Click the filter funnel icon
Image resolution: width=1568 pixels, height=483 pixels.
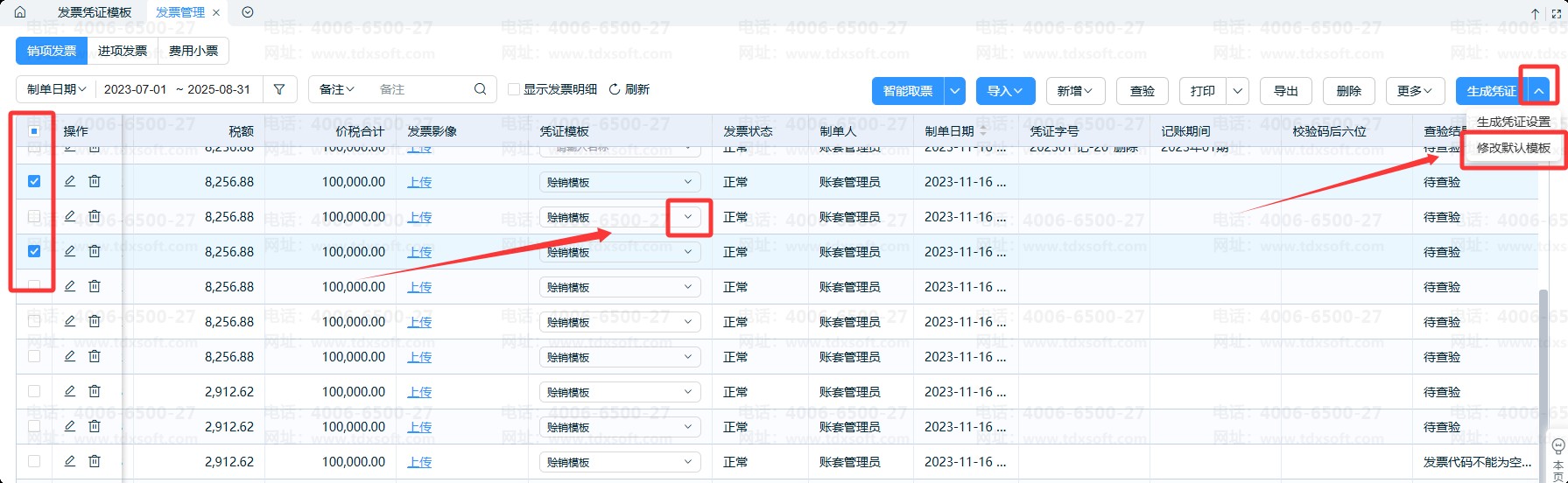(279, 89)
